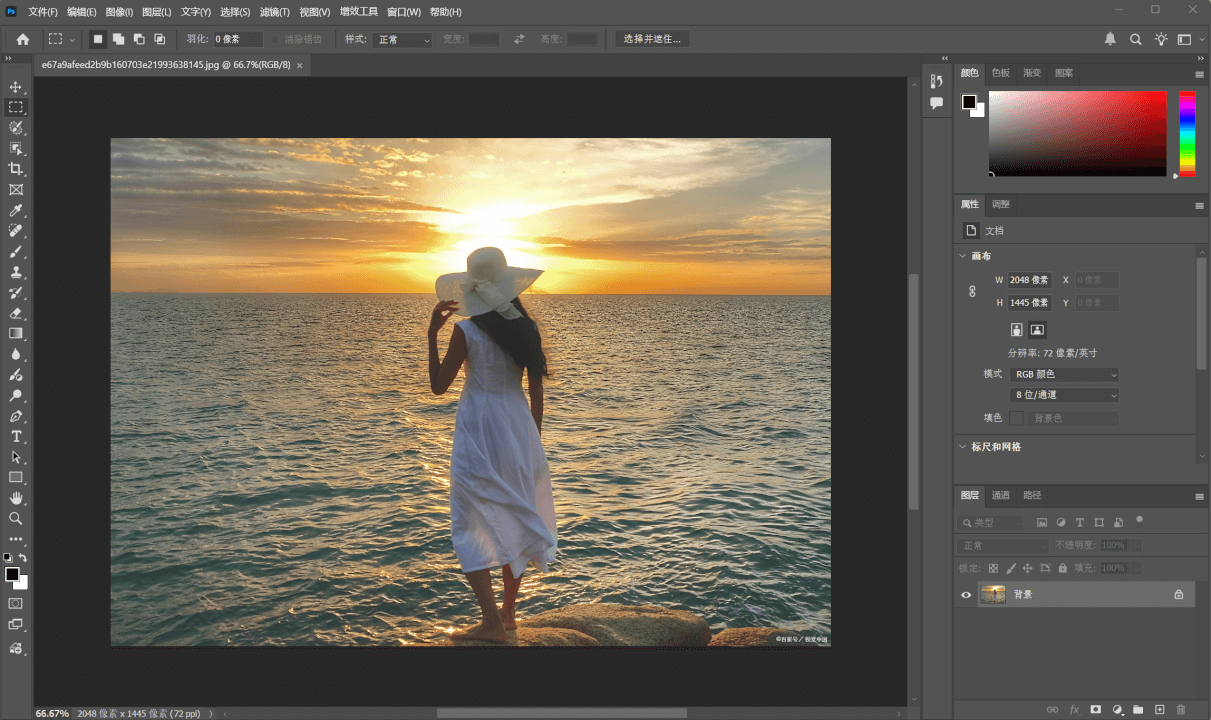Select the Pen tool

point(16,415)
